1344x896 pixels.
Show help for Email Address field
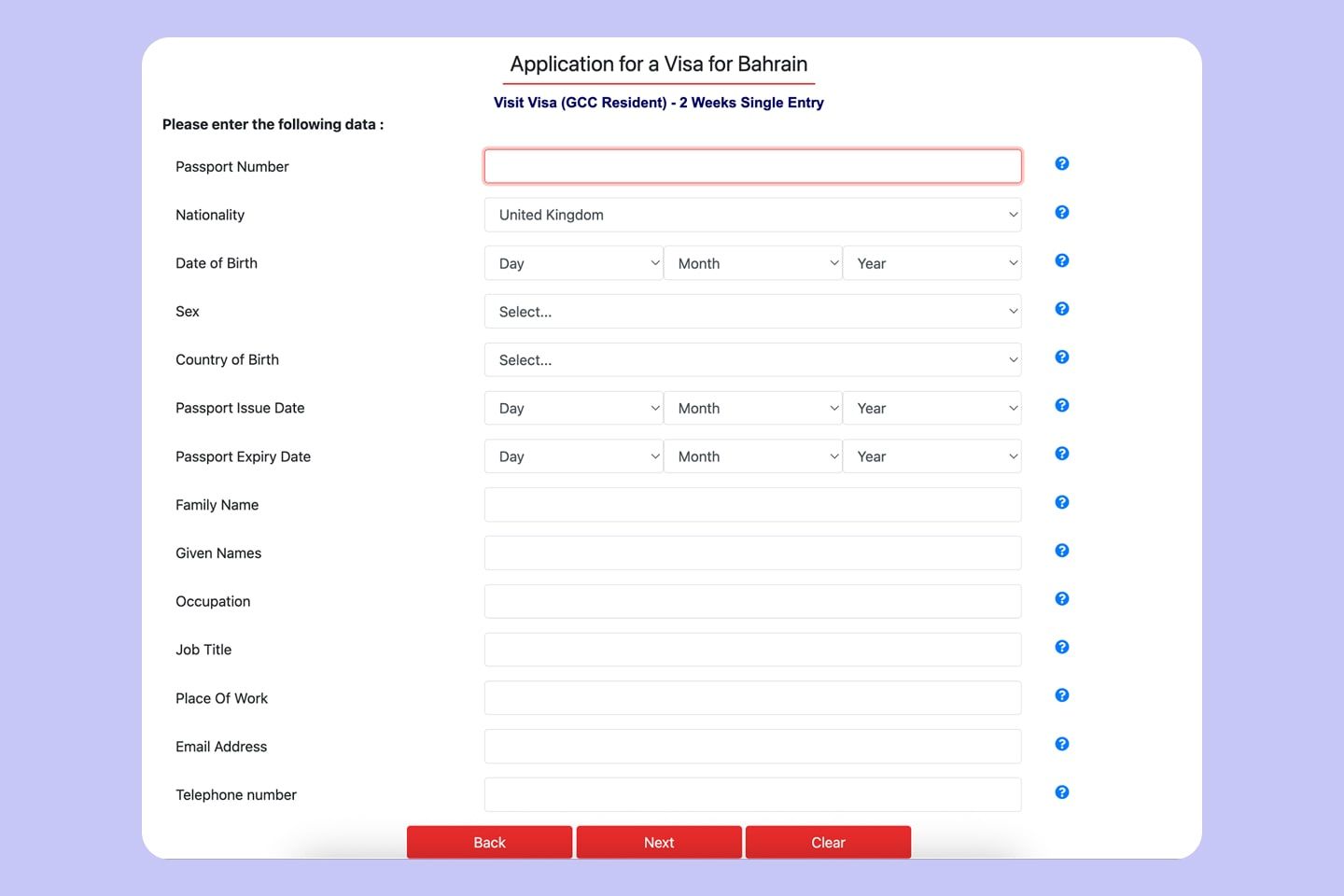coord(1061,744)
